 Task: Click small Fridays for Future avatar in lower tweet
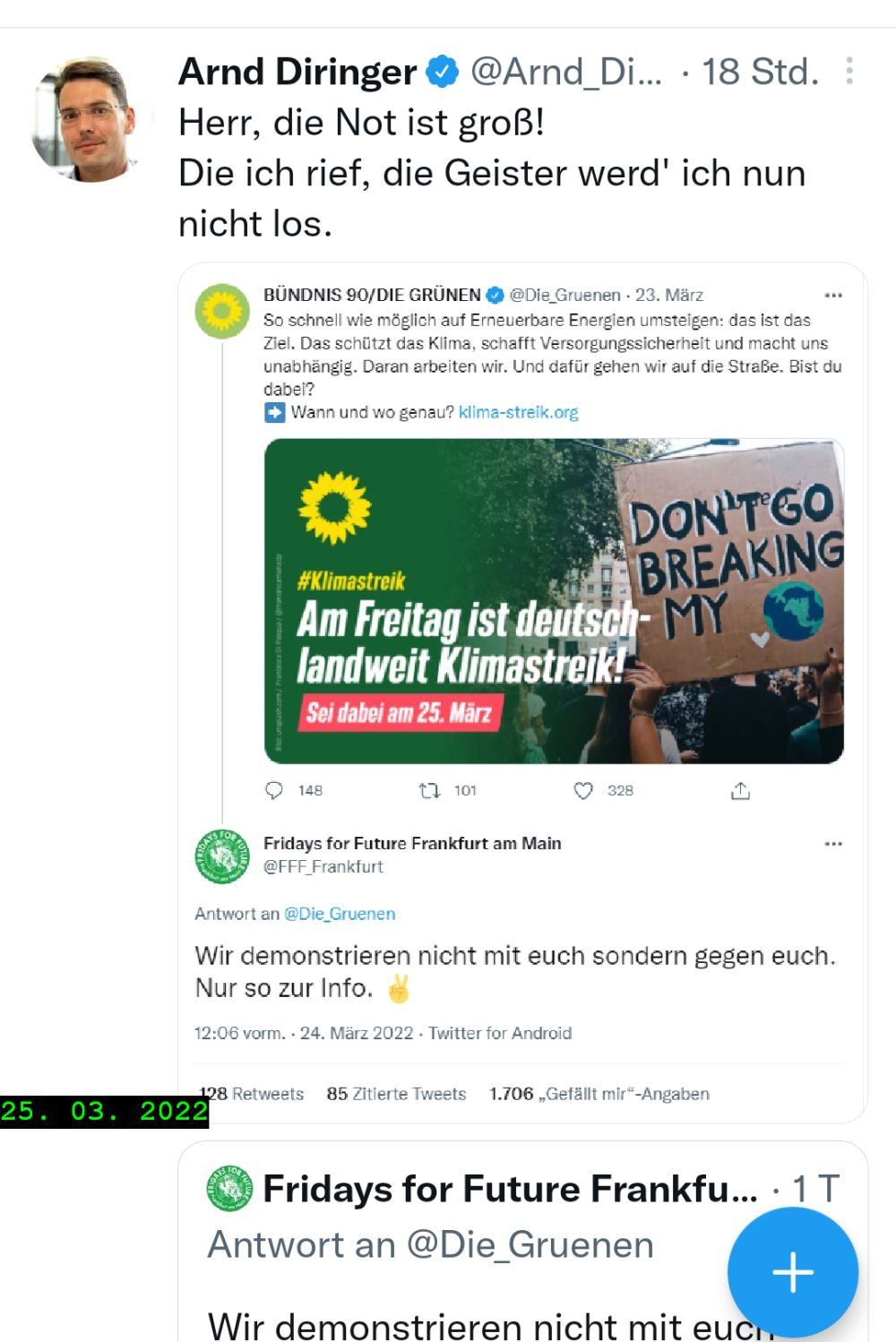click(x=229, y=1189)
